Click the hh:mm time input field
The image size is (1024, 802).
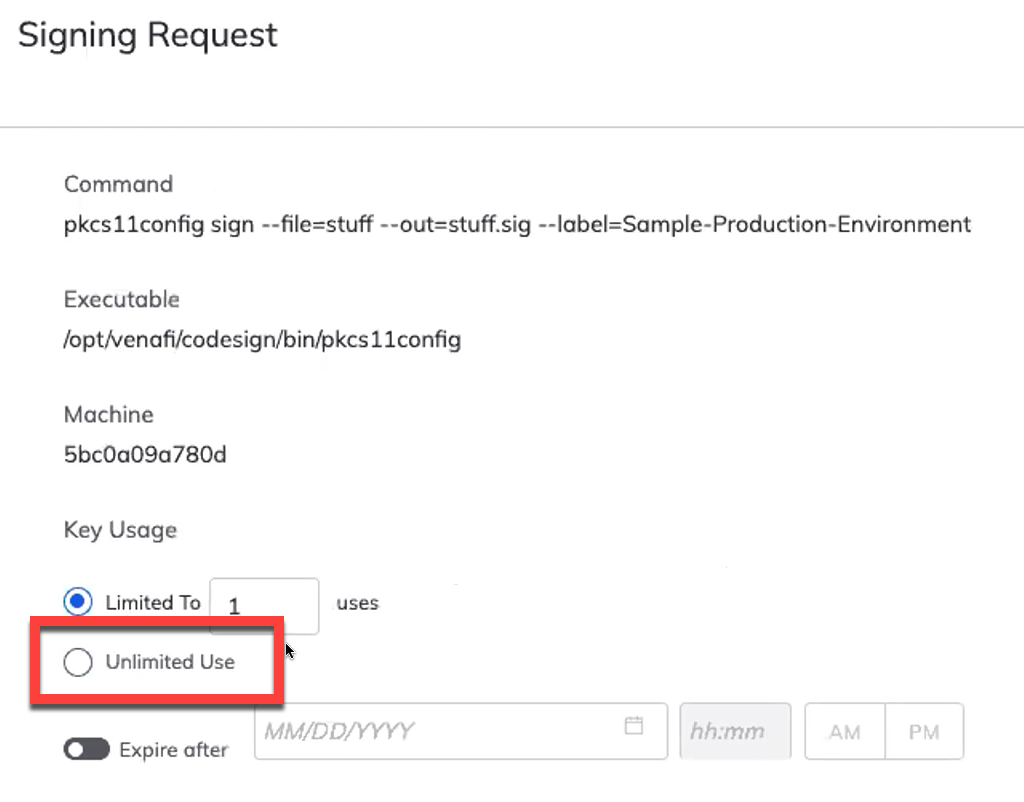click(x=735, y=731)
